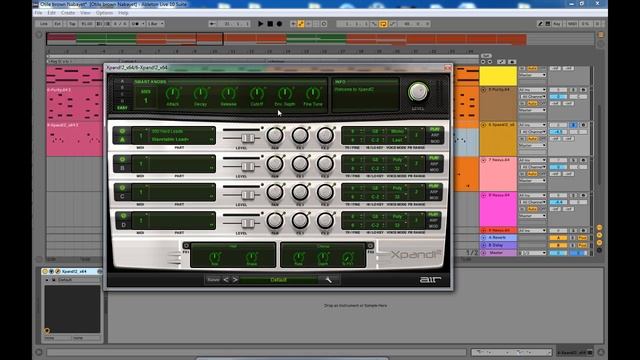Click the arrangement overview bar
The image size is (640, 360).
pos(320,39)
